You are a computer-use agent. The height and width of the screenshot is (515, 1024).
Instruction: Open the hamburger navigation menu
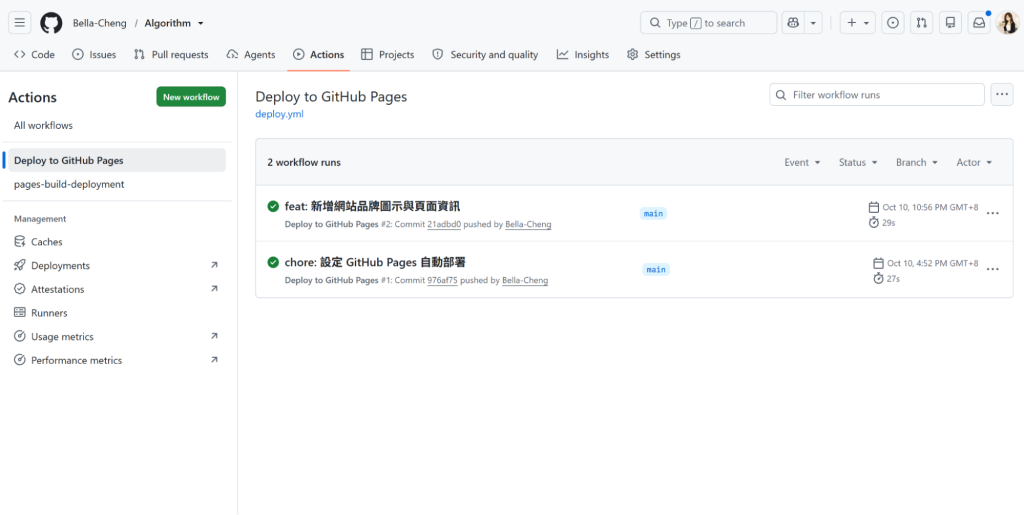(x=20, y=23)
